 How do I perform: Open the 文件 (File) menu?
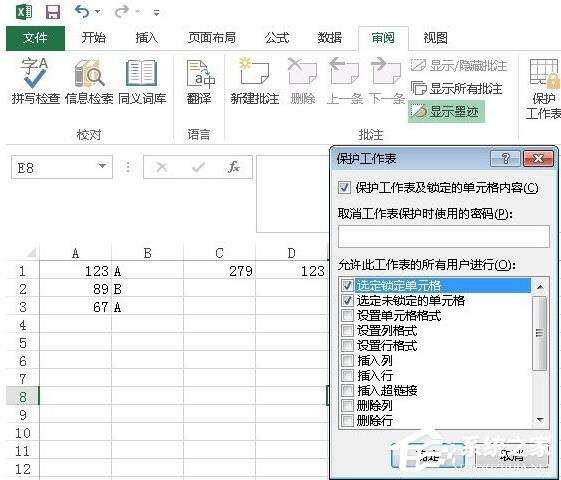pyautogui.click(x=35, y=38)
